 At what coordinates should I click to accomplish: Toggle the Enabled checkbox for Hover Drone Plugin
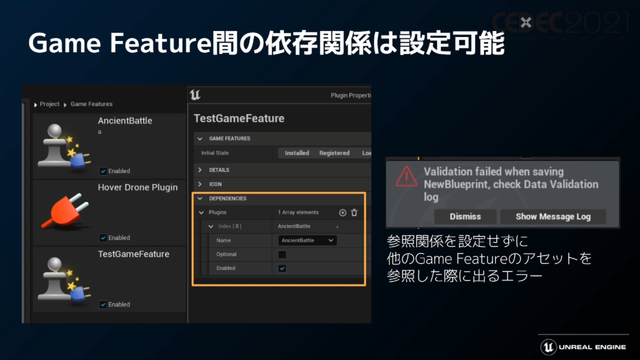[x=103, y=238]
